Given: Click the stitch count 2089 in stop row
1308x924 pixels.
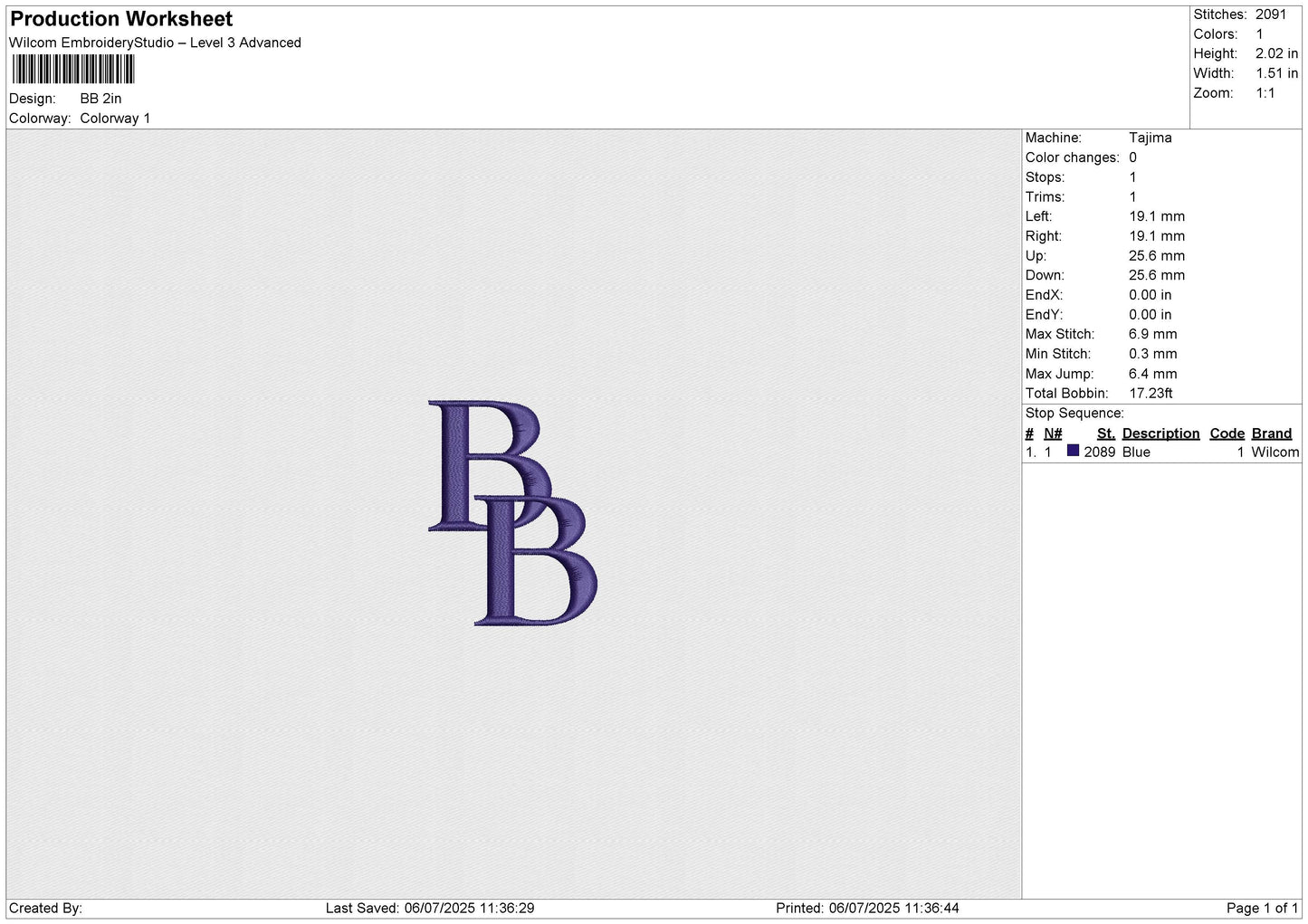Looking at the screenshot, I should click(1099, 452).
